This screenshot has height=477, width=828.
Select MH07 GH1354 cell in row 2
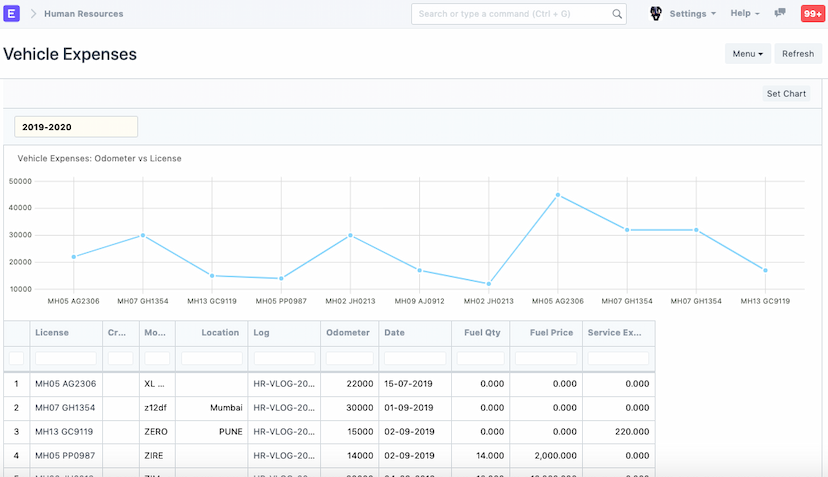66,408
